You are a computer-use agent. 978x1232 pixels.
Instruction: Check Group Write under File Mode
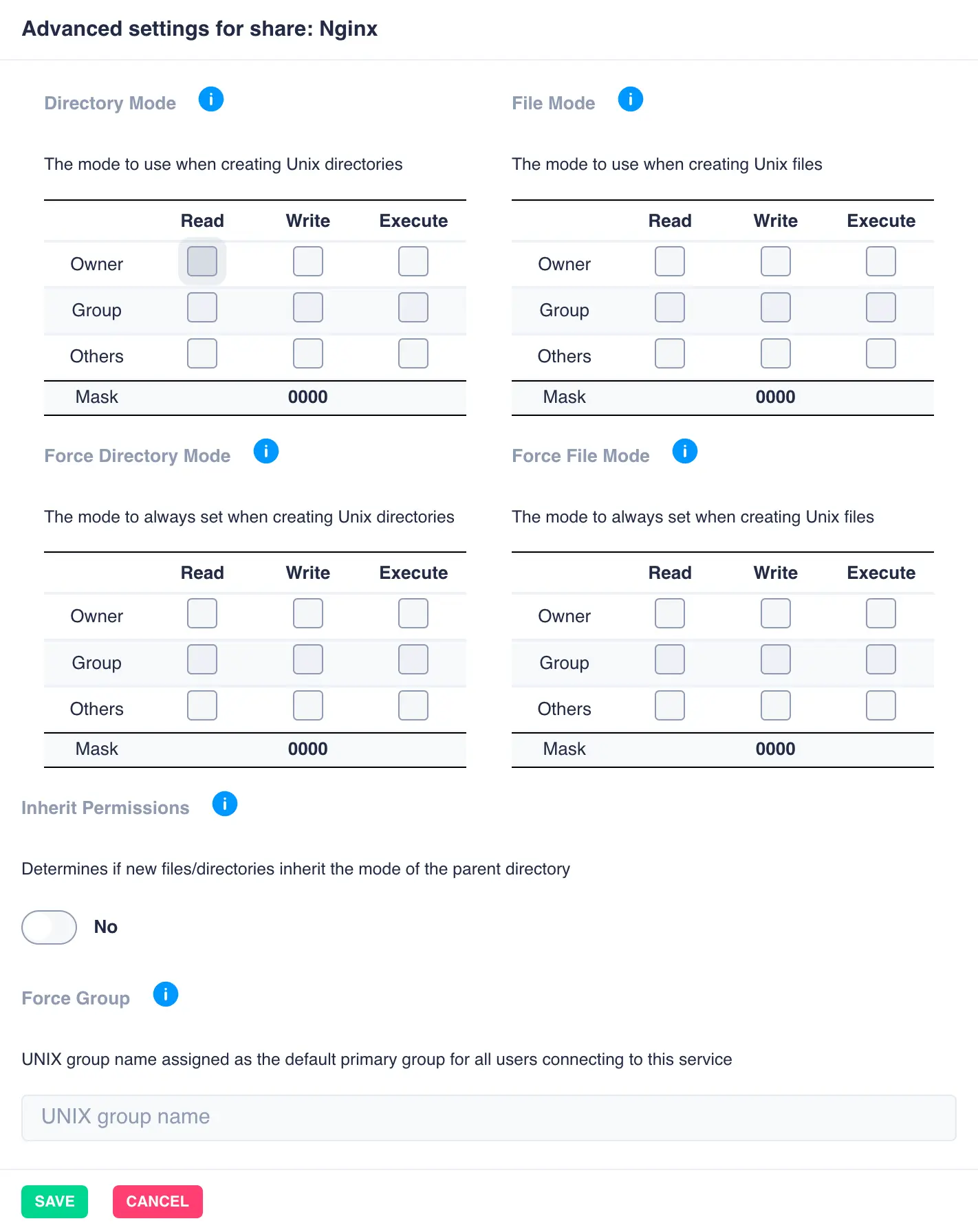pos(775,307)
